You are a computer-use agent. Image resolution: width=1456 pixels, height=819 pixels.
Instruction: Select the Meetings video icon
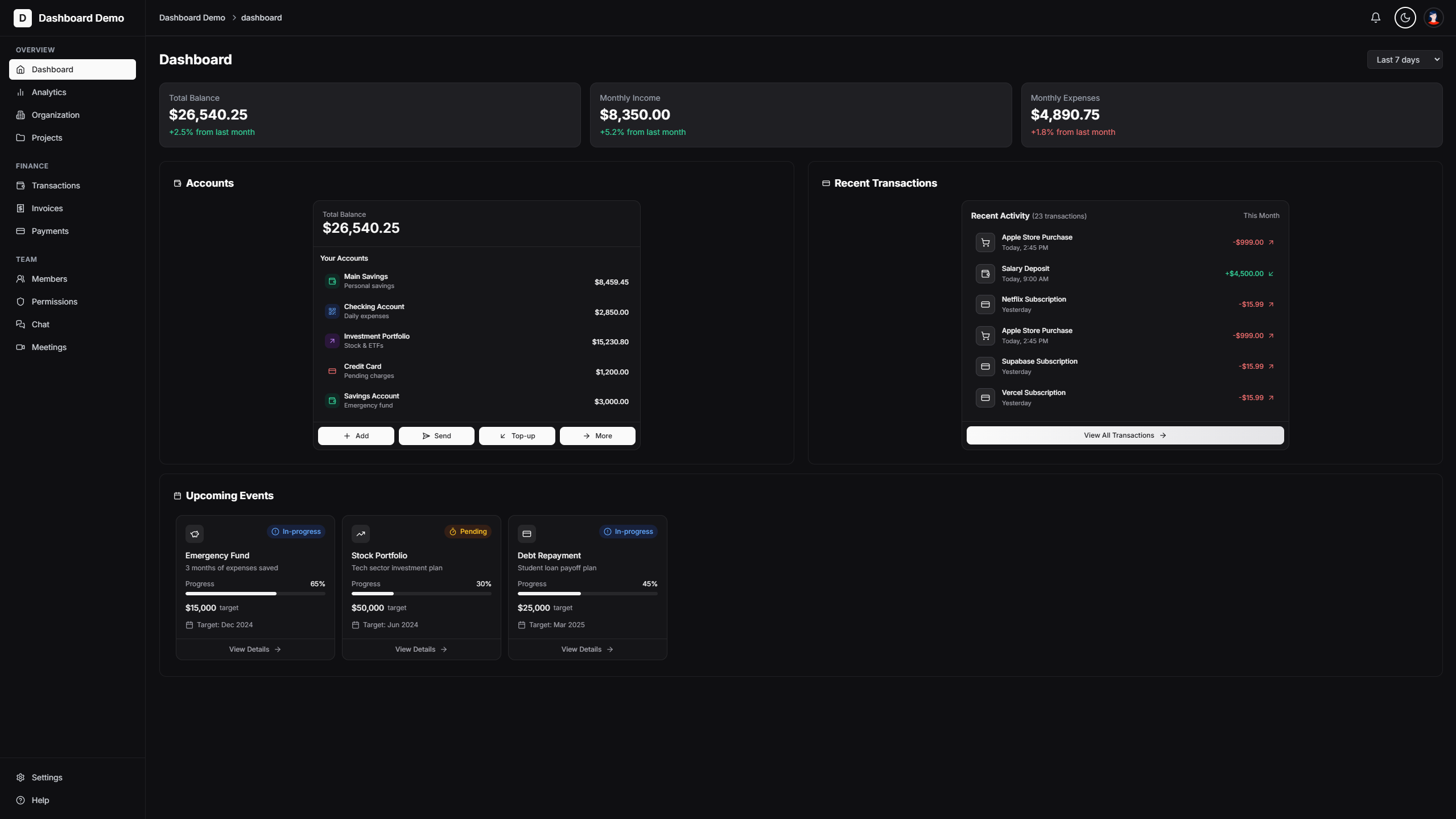[x=20, y=347]
